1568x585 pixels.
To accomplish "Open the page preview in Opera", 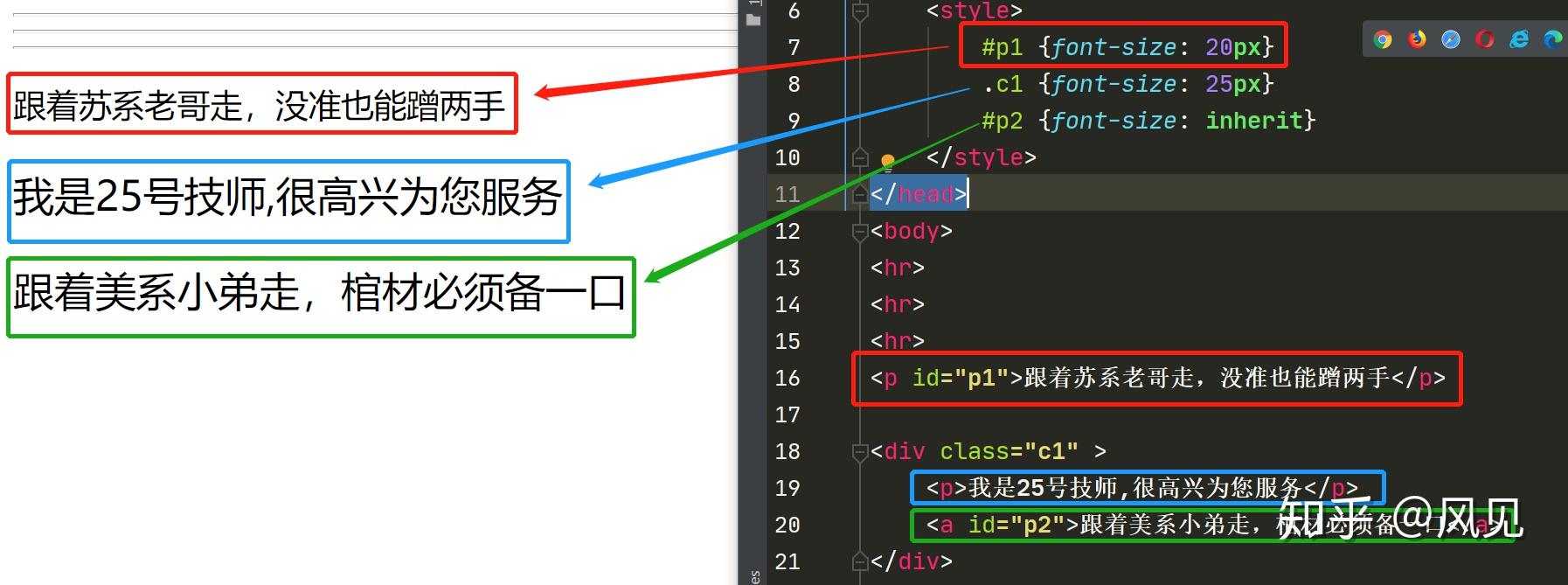I will click(x=1485, y=39).
